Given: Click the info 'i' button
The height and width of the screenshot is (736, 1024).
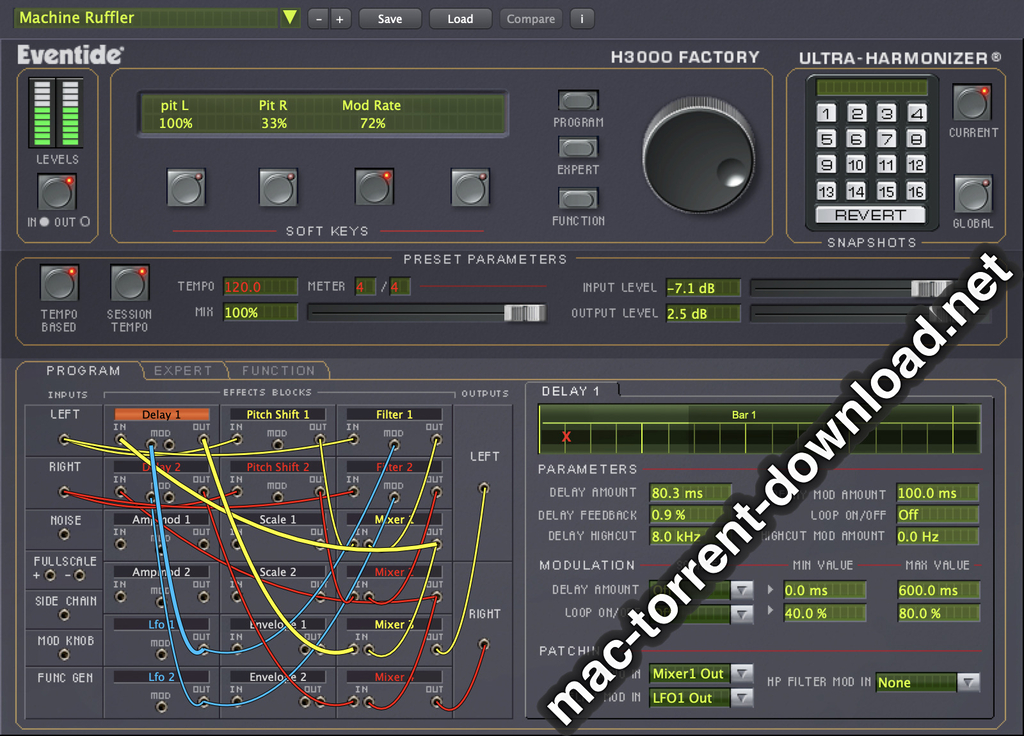Looking at the screenshot, I should point(581,19).
